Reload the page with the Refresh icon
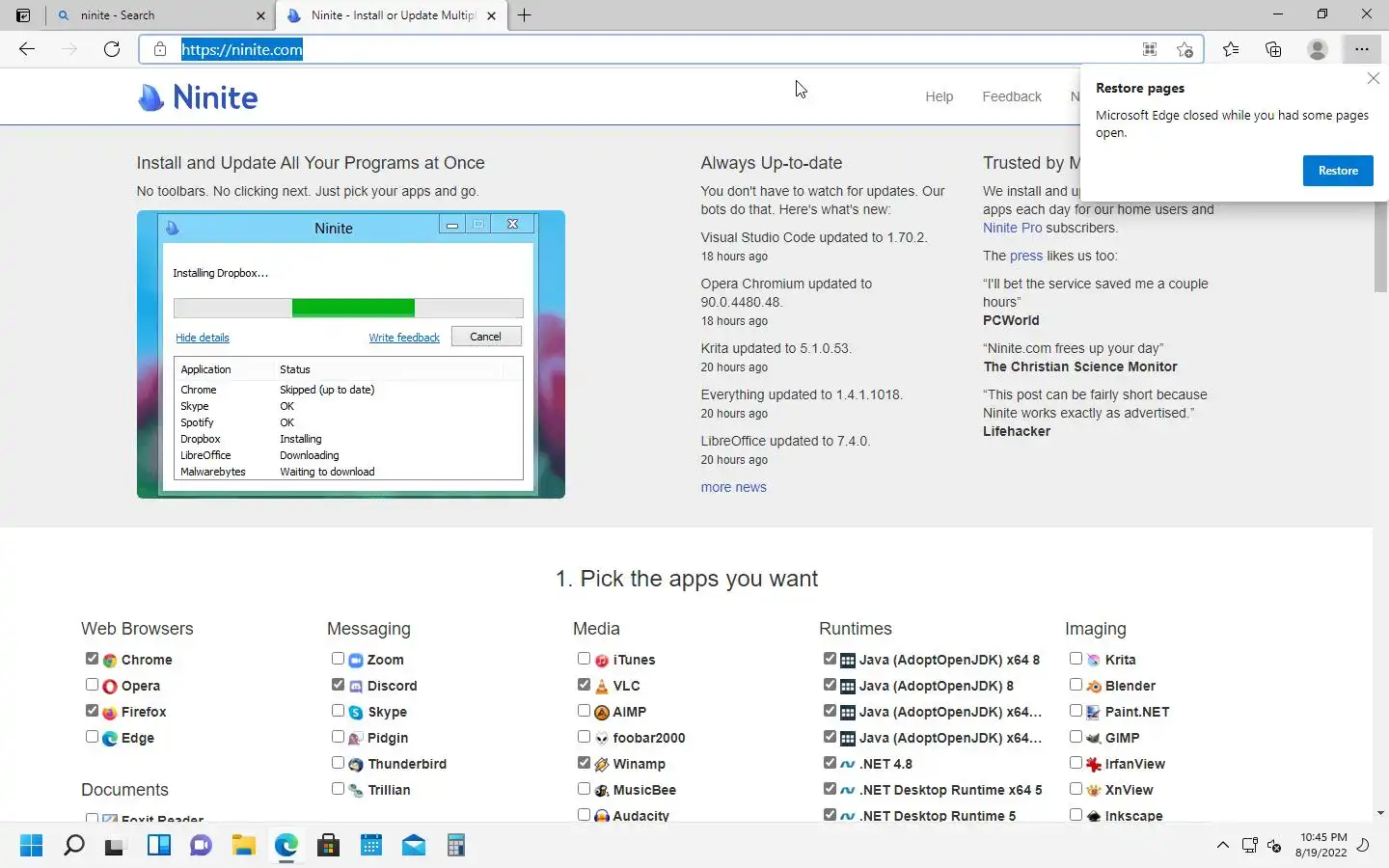The width and height of the screenshot is (1389, 868). coord(112,49)
